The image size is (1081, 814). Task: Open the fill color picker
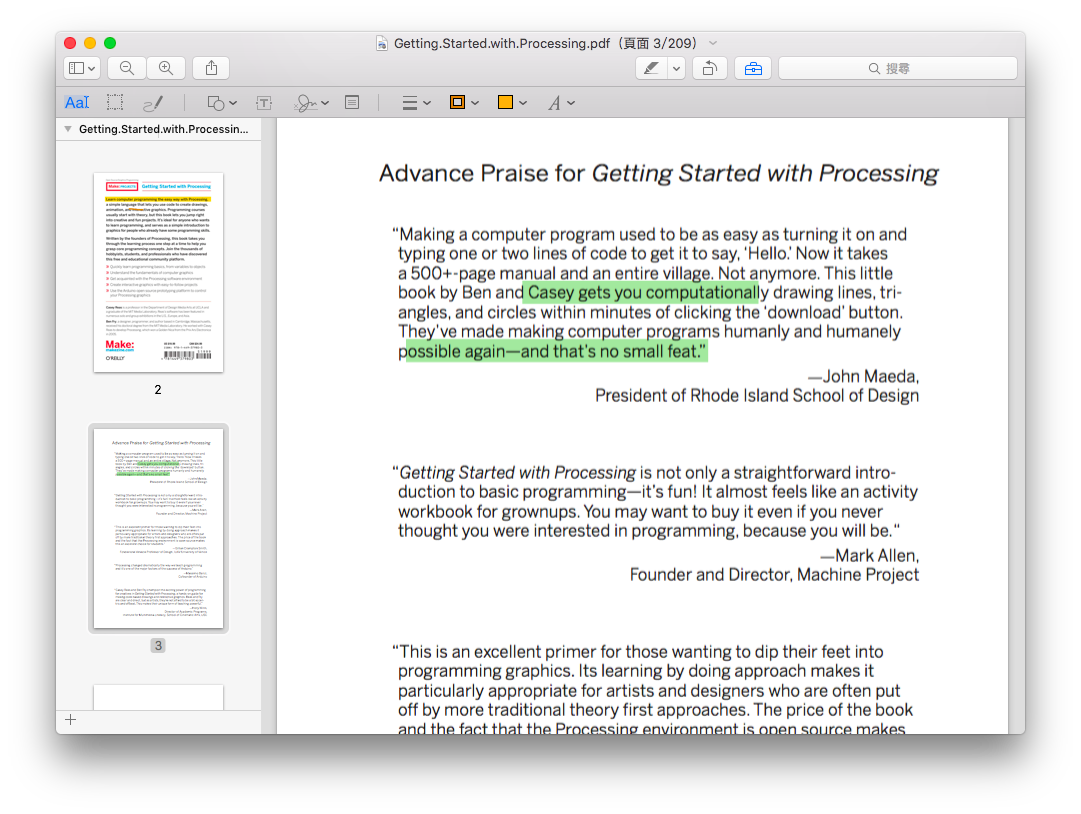(x=512, y=103)
